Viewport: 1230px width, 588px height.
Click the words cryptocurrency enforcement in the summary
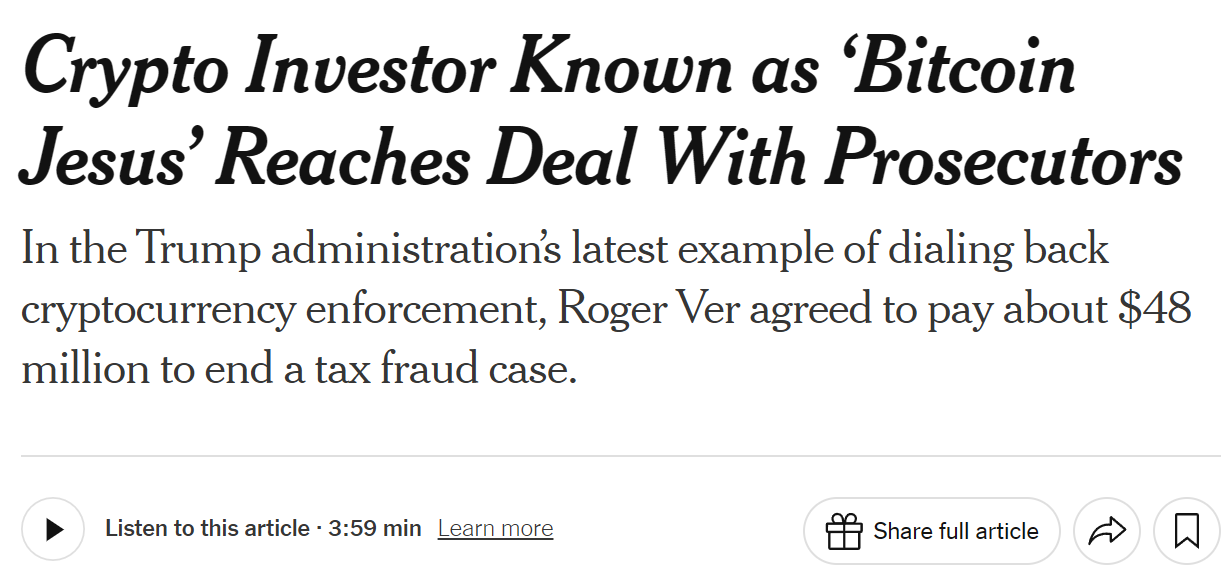point(278,309)
